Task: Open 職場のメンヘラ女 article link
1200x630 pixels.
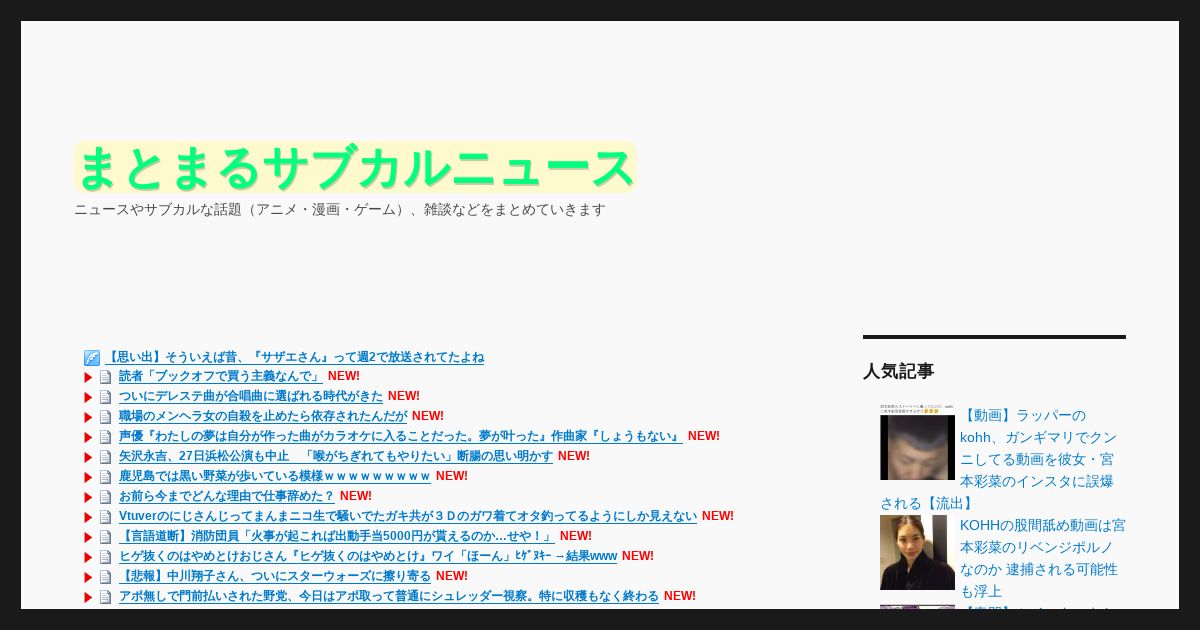Action: (x=263, y=417)
